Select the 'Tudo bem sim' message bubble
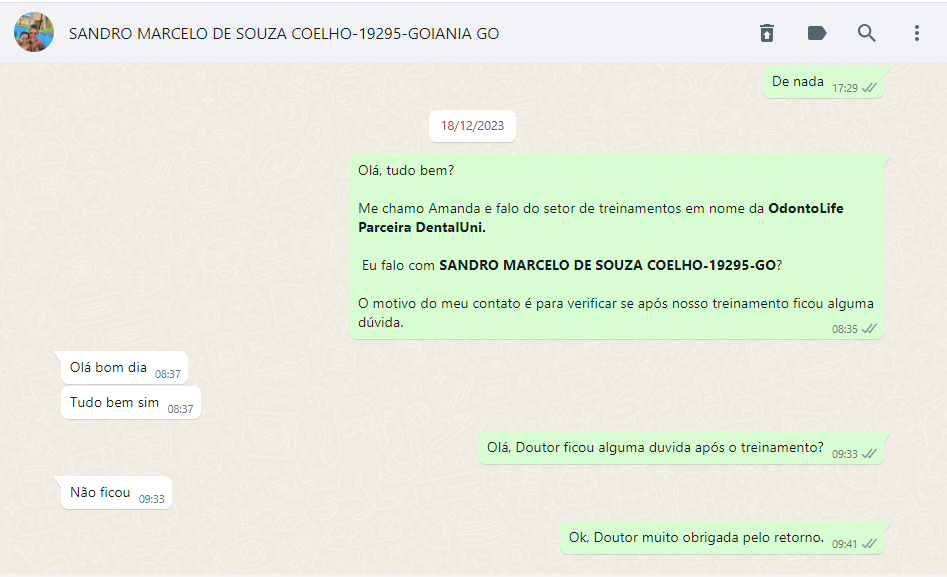 [130, 402]
